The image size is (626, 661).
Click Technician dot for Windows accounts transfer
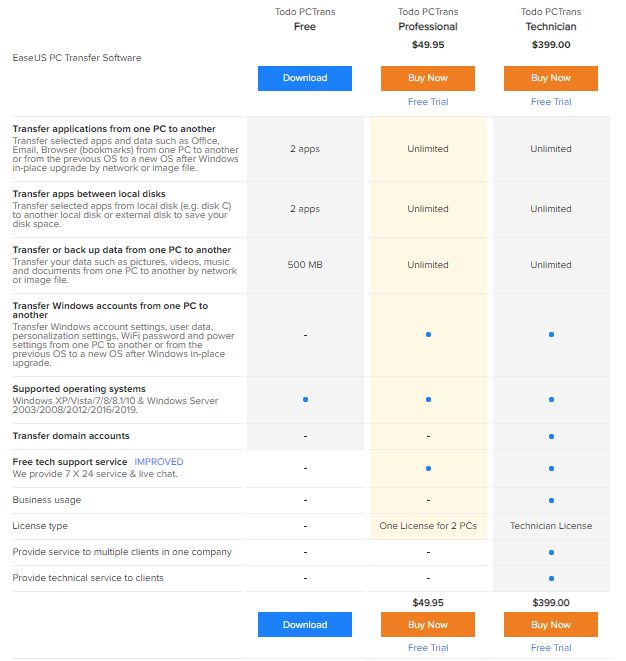click(551, 334)
